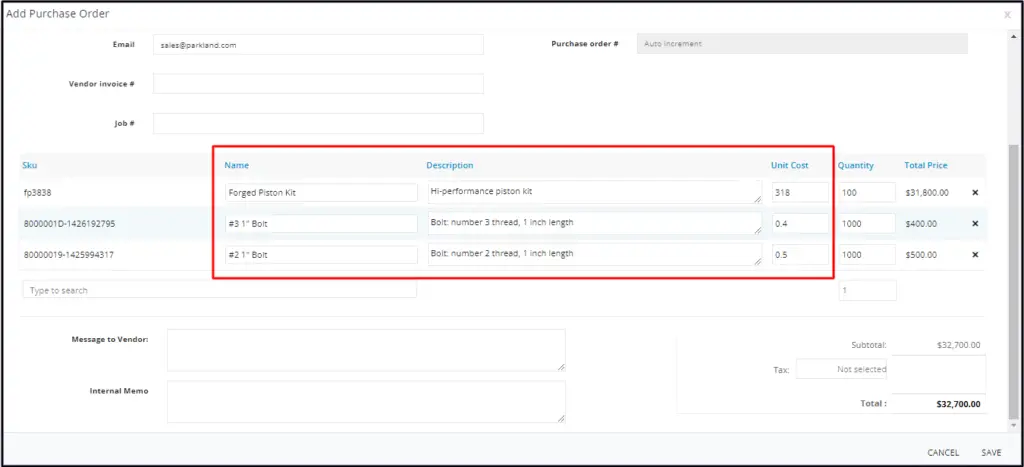
Task: Click into the Job # field
Action: tap(319, 123)
